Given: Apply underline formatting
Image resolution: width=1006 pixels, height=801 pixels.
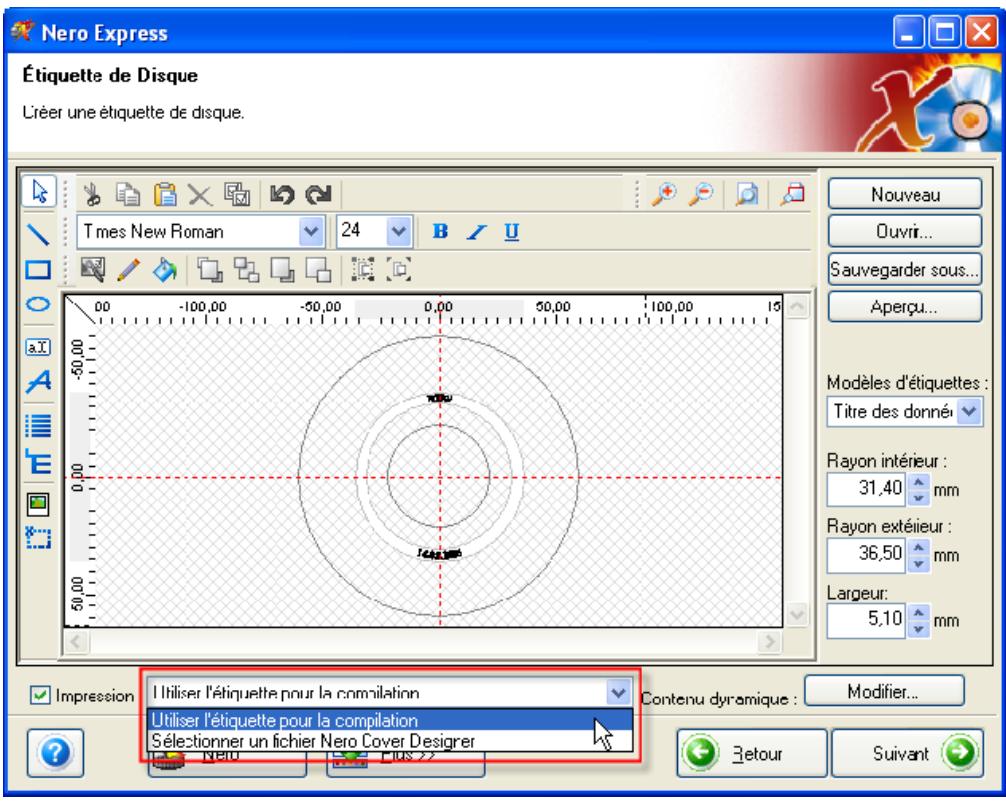Looking at the screenshot, I should [x=511, y=232].
